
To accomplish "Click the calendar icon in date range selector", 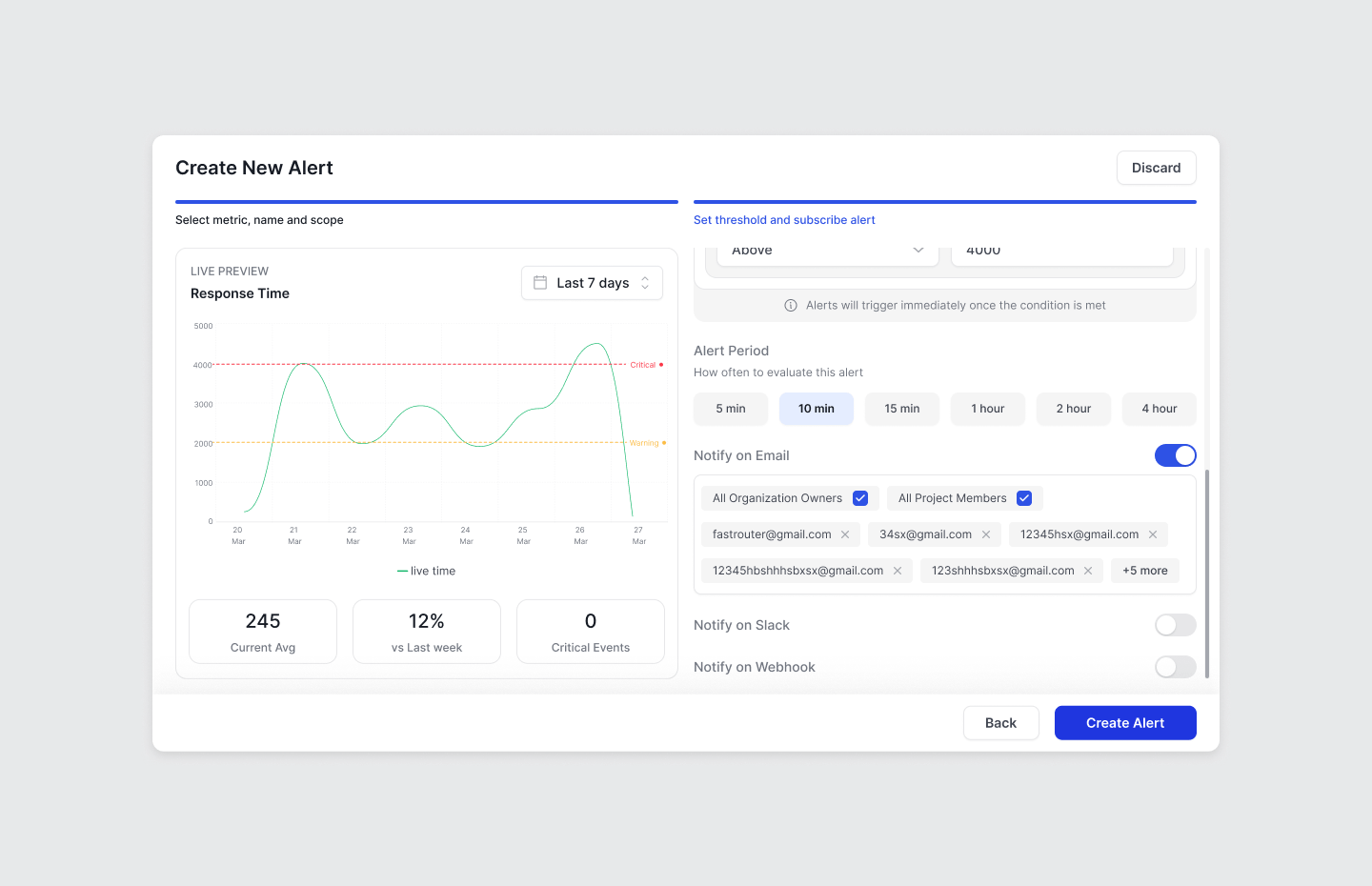I will [540, 283].
